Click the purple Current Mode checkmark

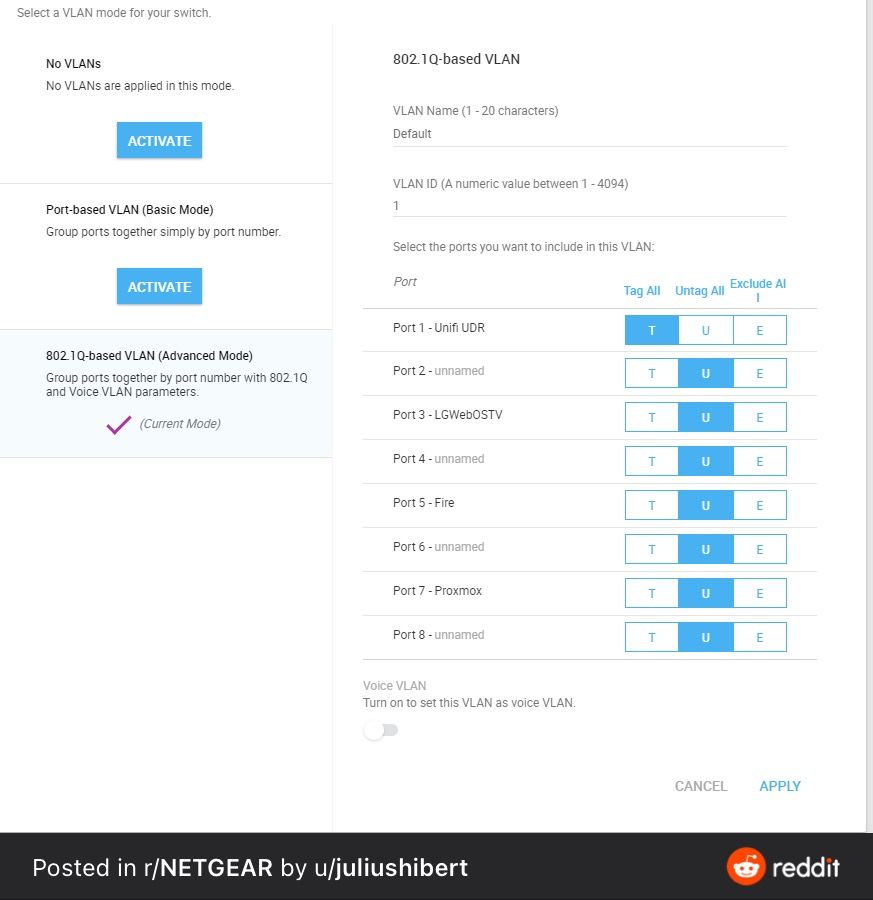(119, 424)
